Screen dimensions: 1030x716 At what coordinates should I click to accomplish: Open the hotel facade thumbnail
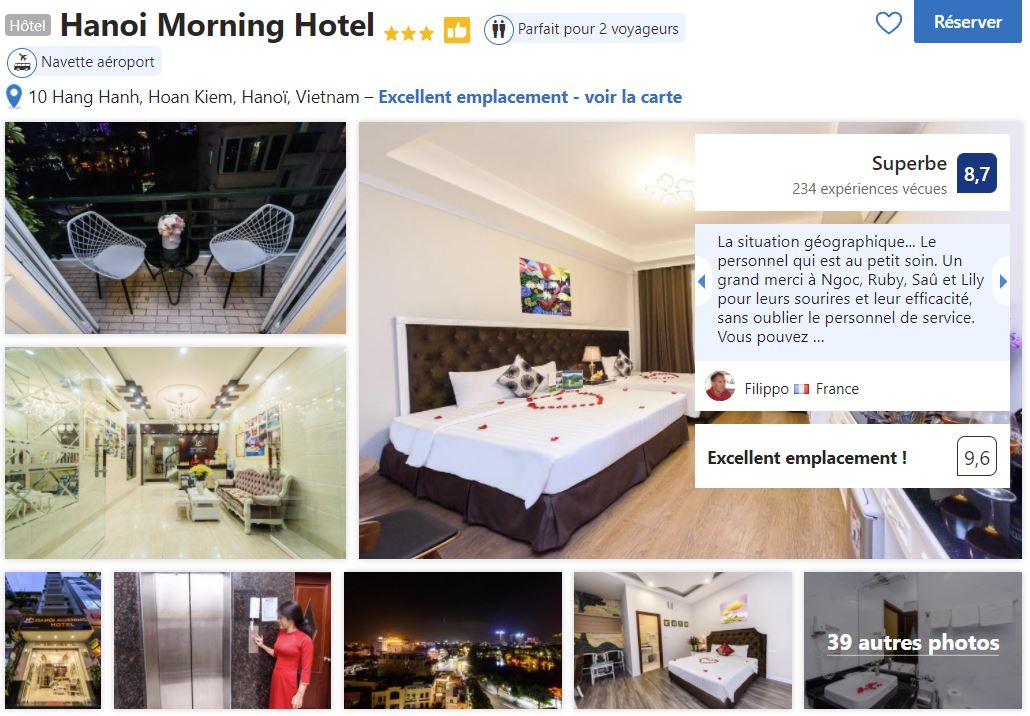pos(53,640)
